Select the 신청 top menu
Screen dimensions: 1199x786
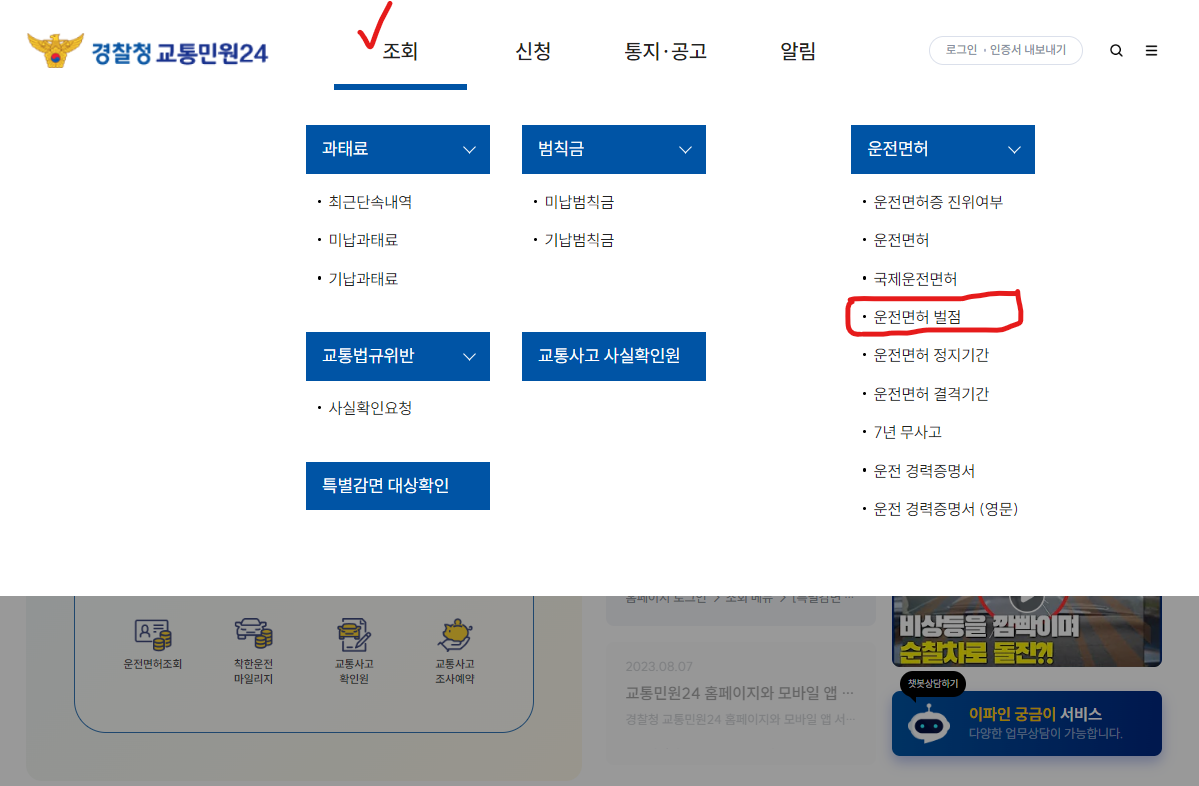click(533, 51)
